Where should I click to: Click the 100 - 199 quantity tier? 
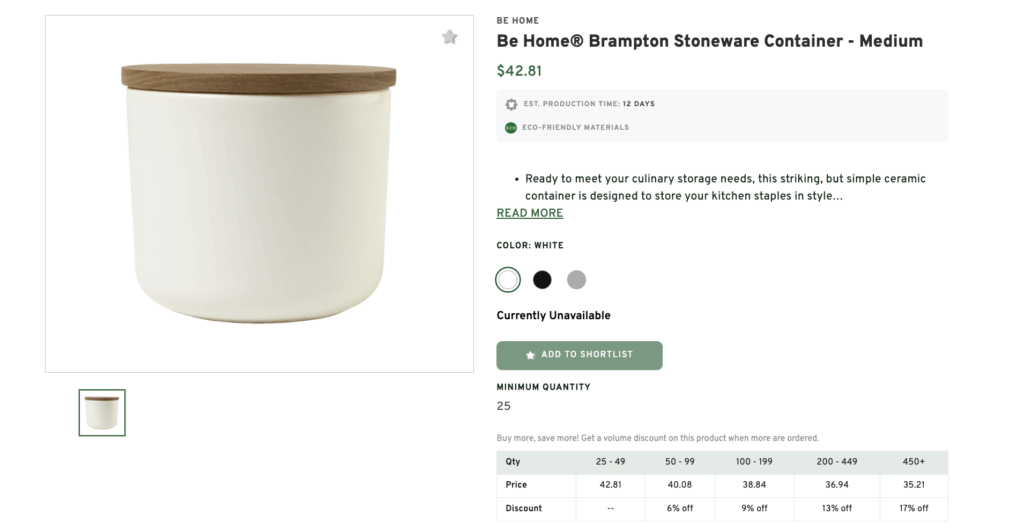tap(755, 462)
